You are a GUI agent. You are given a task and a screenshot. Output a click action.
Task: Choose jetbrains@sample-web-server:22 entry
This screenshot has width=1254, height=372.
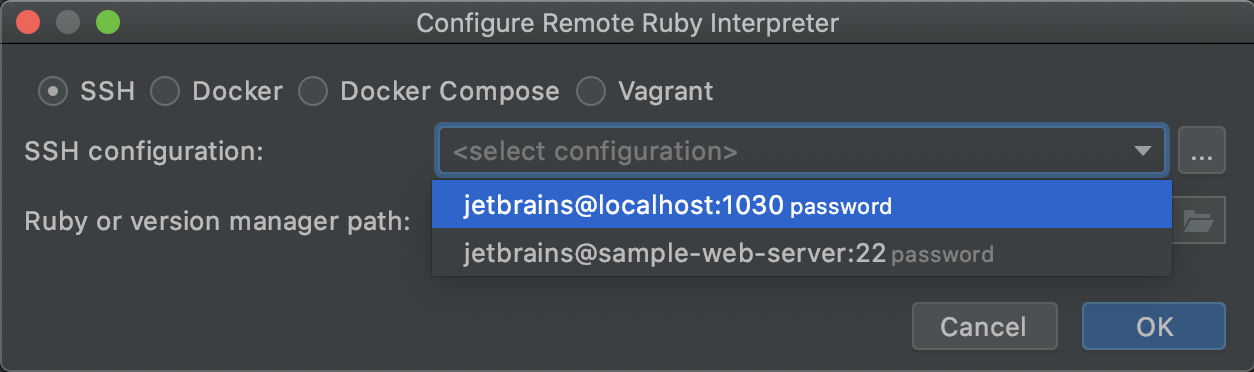[802, 253]
